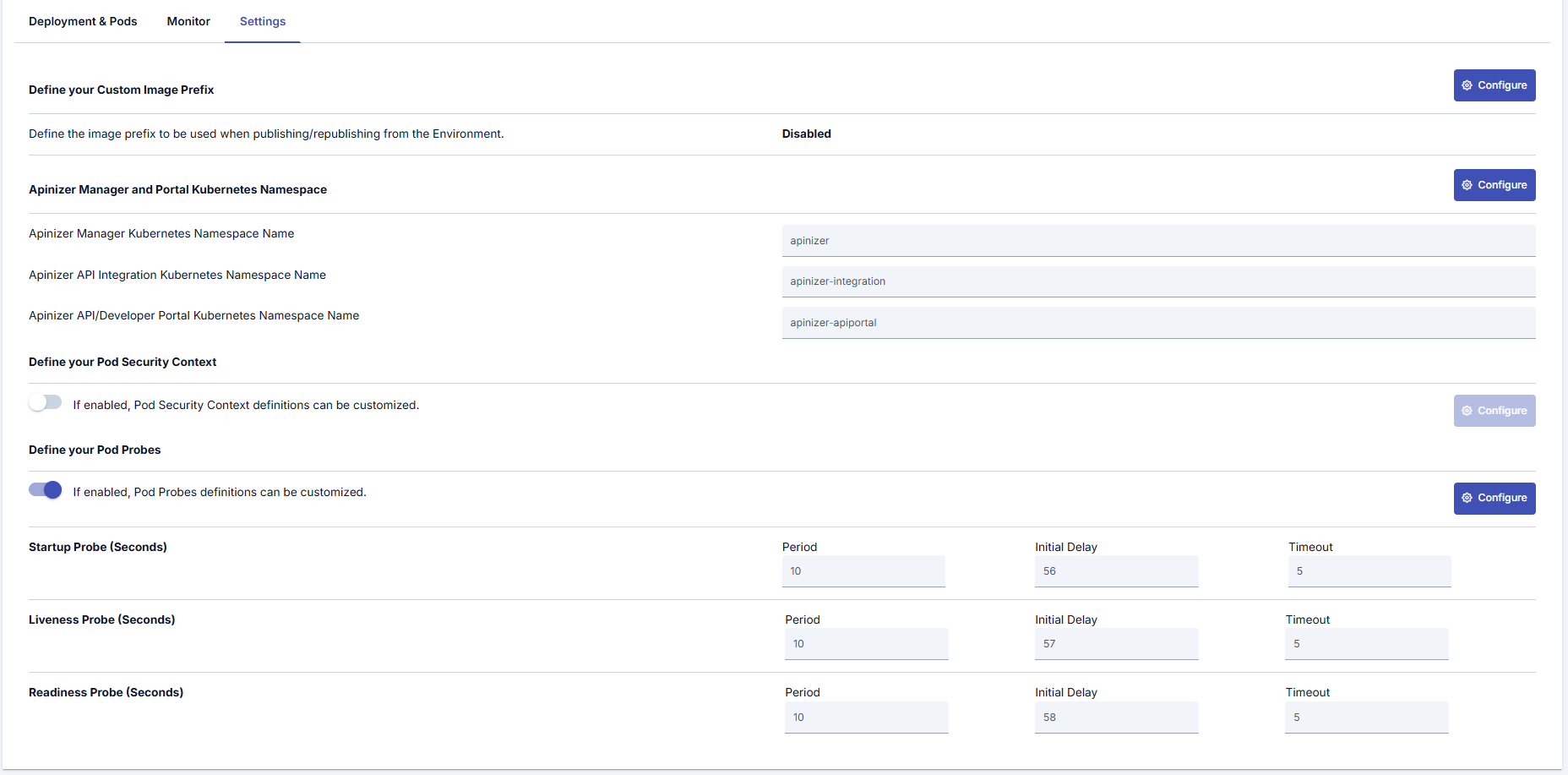Screen dimensions: 1568x775
Task: Click the Startup Probe Initial Delay field
Action: coord(1116,571)
